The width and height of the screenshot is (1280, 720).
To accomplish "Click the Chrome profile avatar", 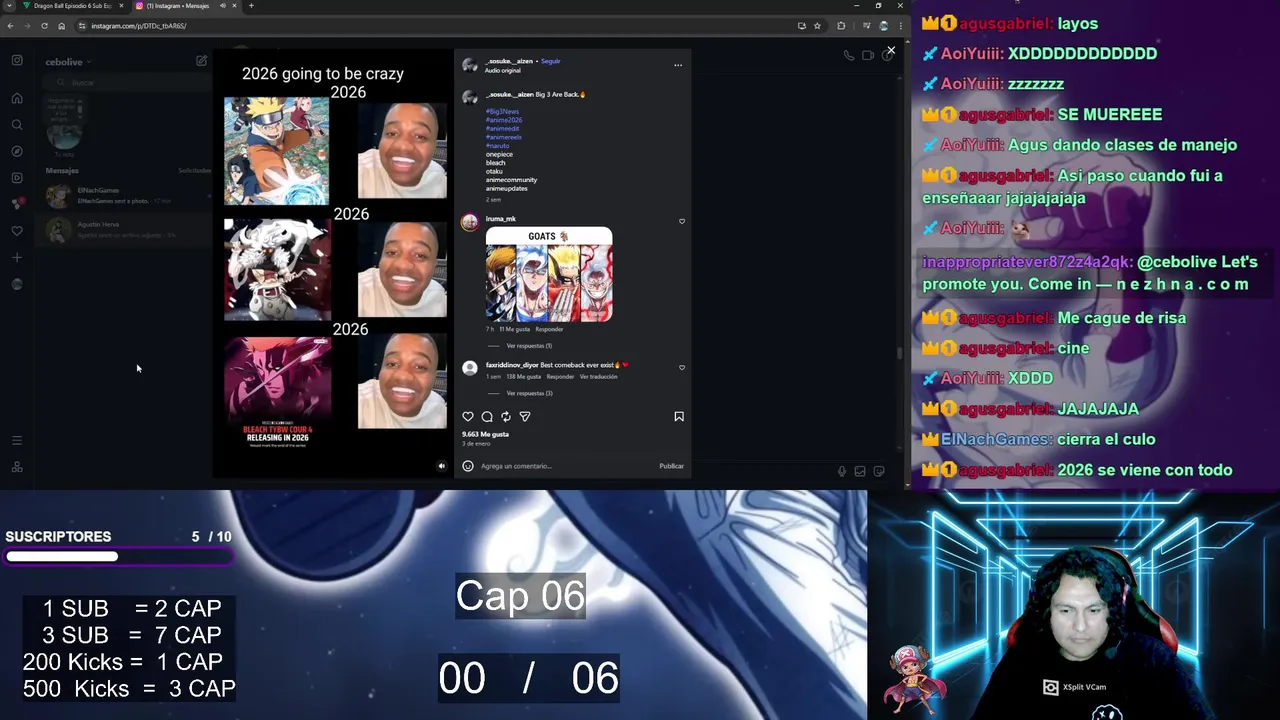I will (x=883, y=26).
